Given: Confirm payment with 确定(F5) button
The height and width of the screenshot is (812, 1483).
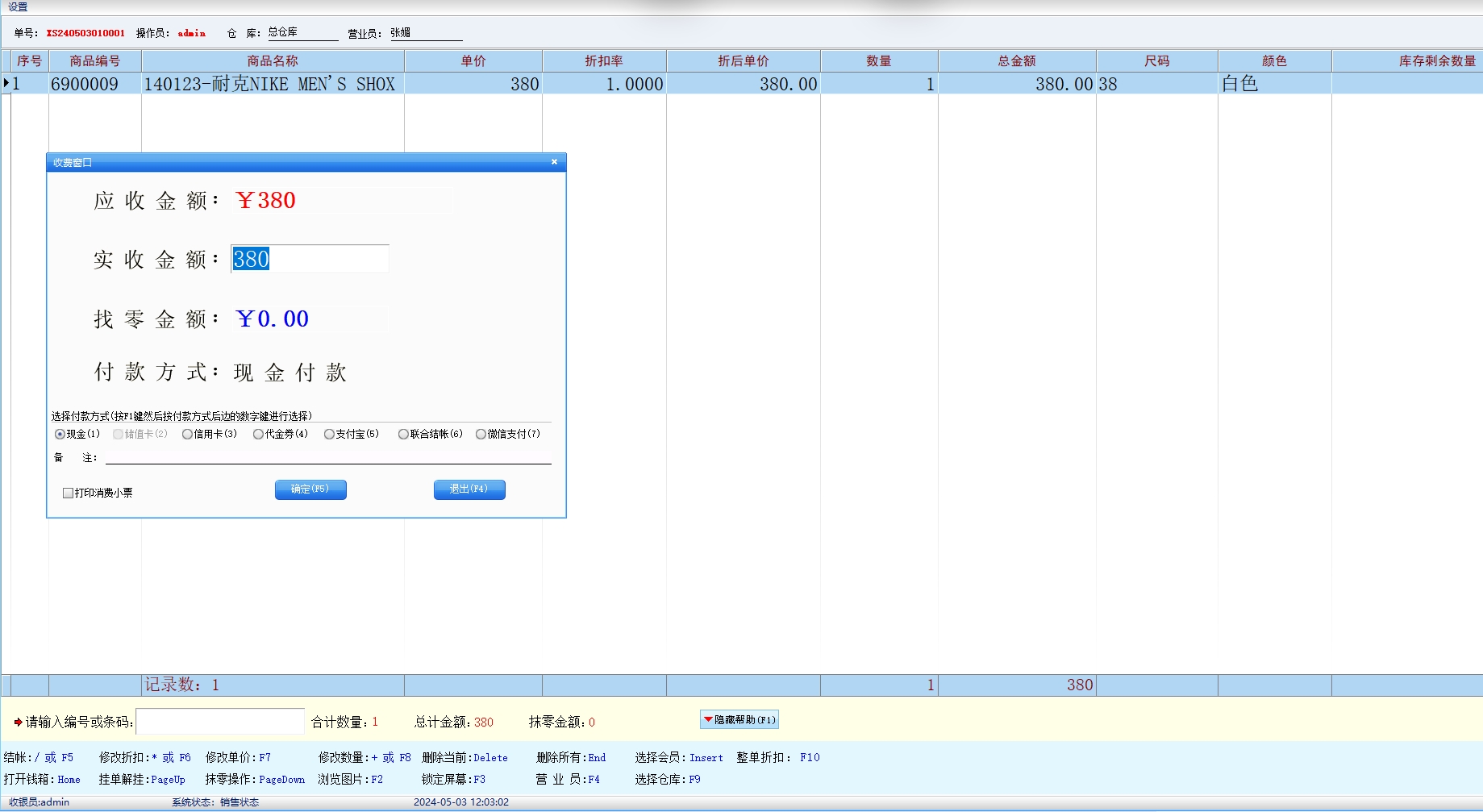Looking at the screenshot, I should (310, 489).
